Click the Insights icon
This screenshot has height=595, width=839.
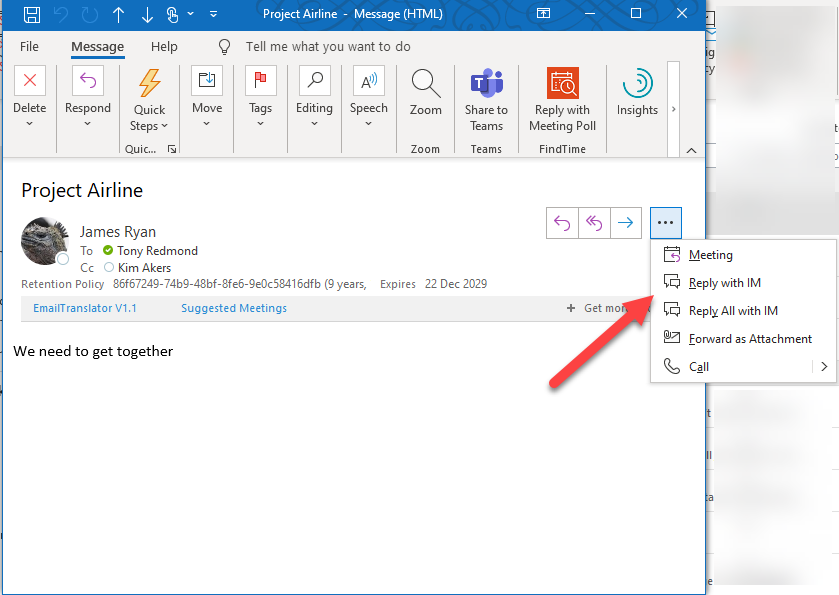(x=637, y=82)
